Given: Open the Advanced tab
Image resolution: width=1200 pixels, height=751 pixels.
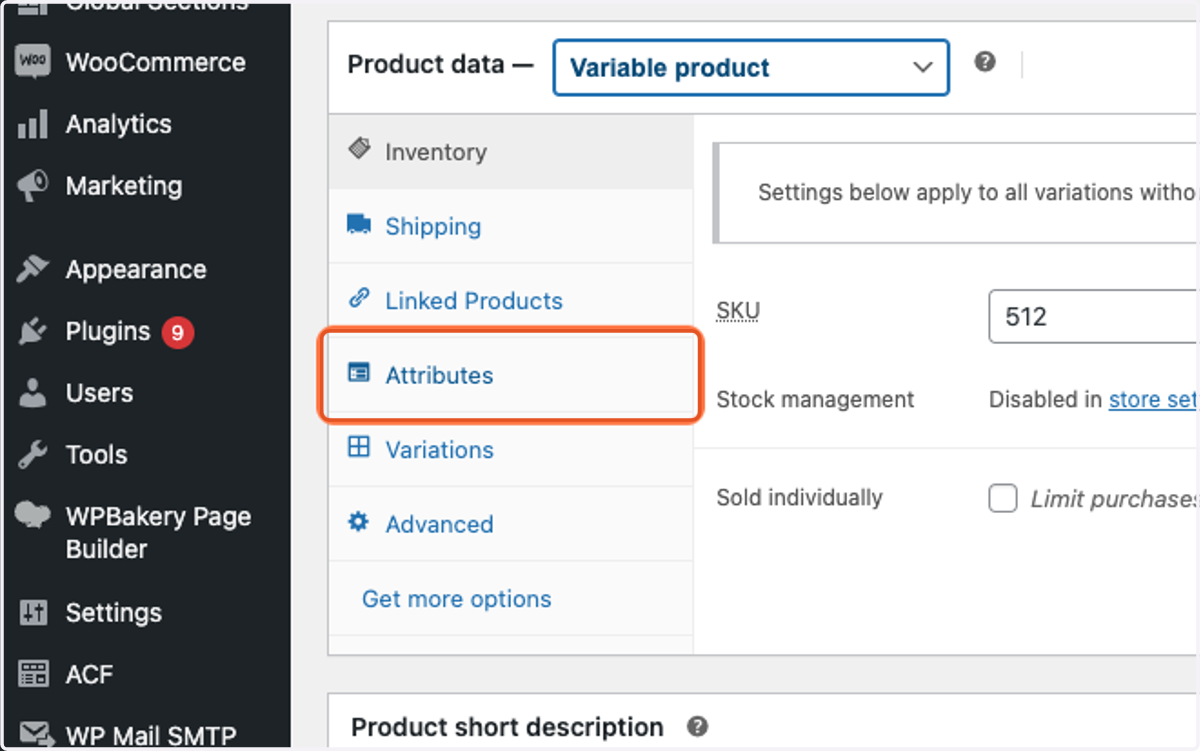Looking at the screenshot, I should [x=510, y=524].
